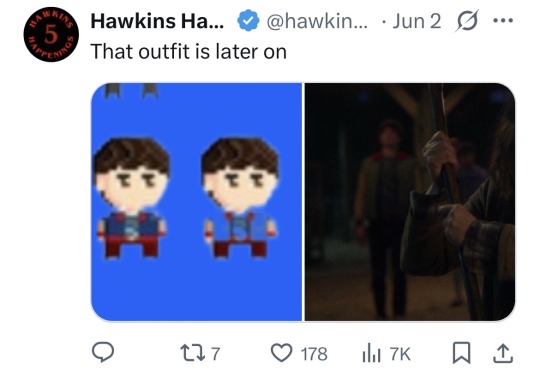Click the like count showing 178
Screen dimensions: 540x382
point(314,354)
